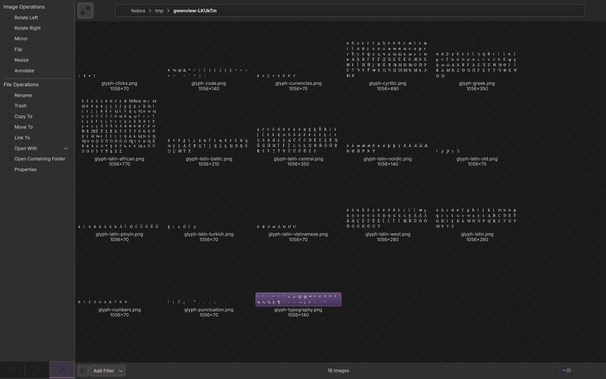Image resolution: width=606 pixels, height=379 pixels.
Task: Select the glyph-latin-nordic.png thumbnail
Action: coord(387,148)
